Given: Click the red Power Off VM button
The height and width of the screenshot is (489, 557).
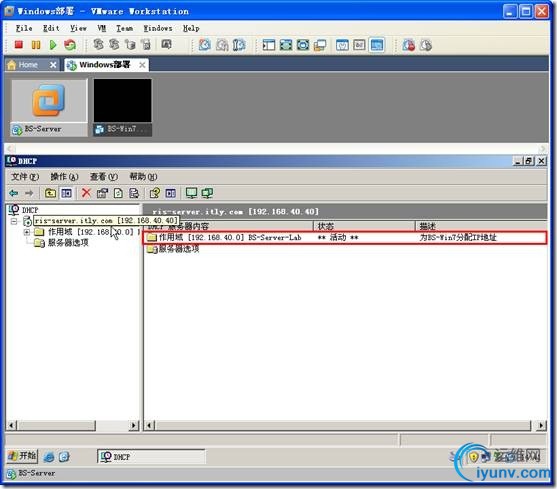Looking at the screenshot, I should (x=18, y=45).
